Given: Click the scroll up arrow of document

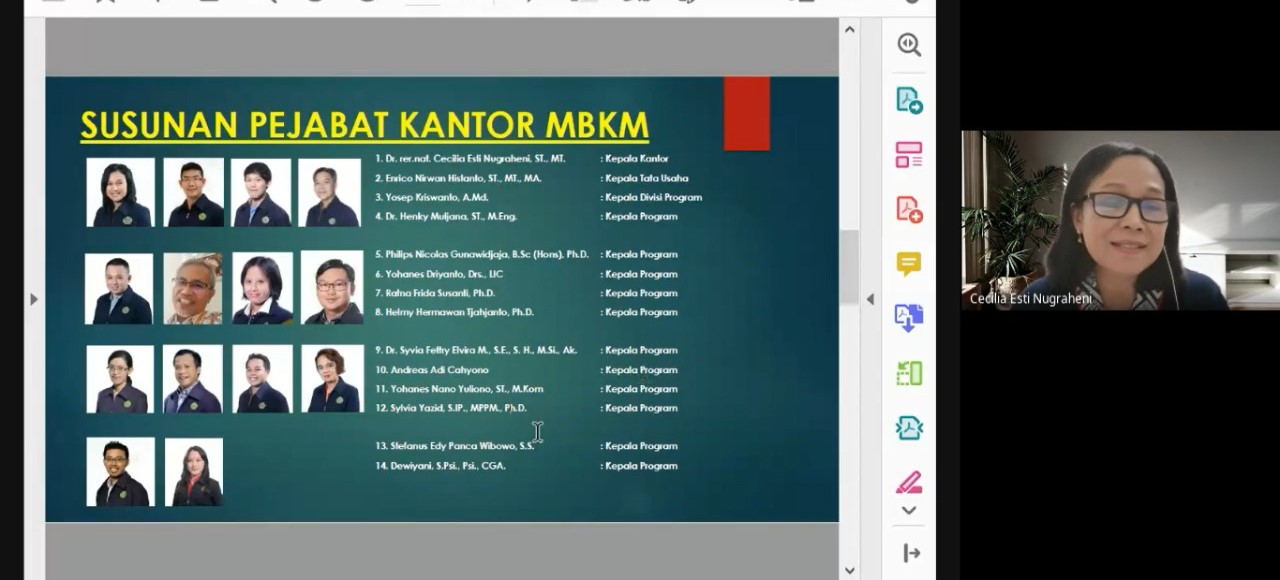Looking at the screenshot, I should [849, 30].
